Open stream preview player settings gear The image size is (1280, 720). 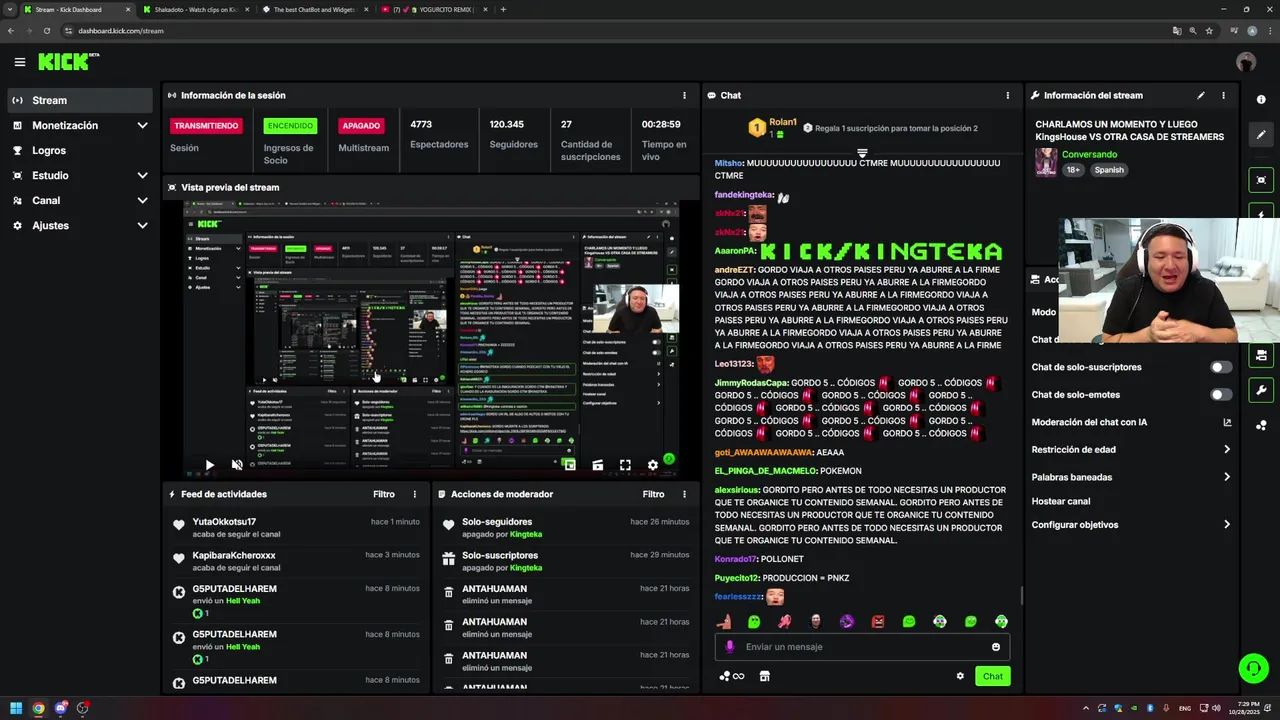653,465
